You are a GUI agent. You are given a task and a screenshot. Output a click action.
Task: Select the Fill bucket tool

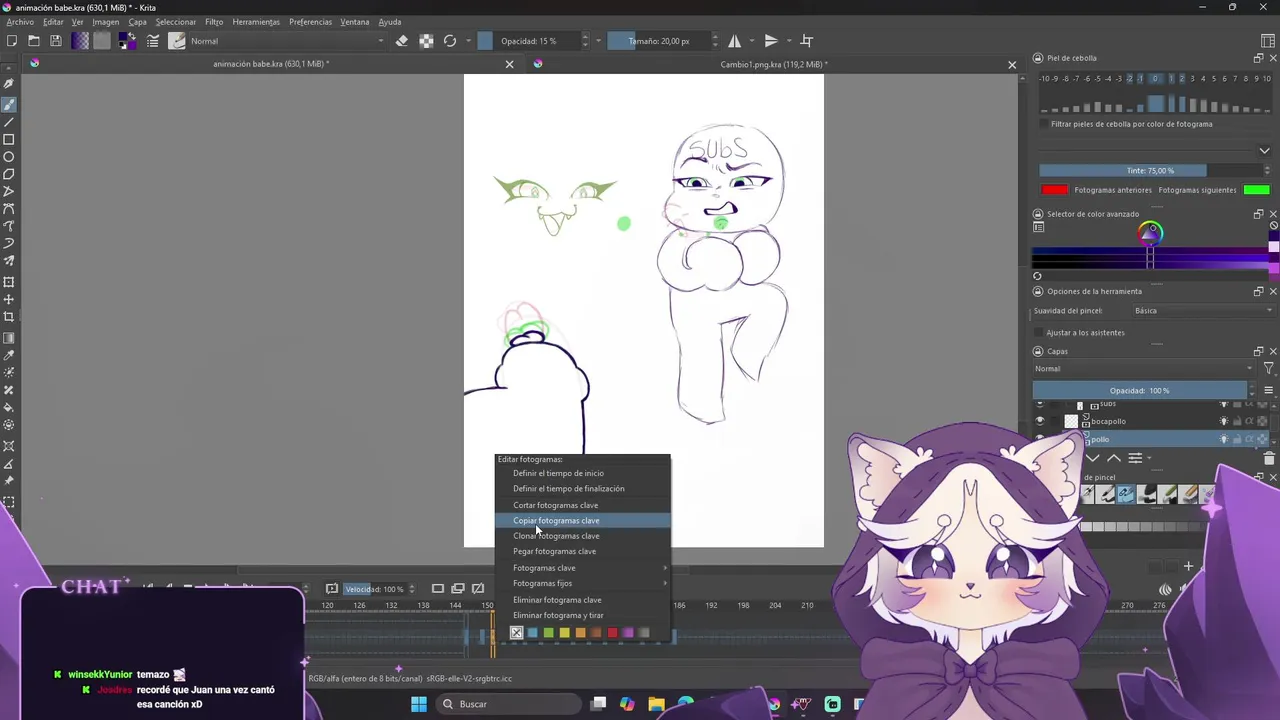(x=9, y=407)
